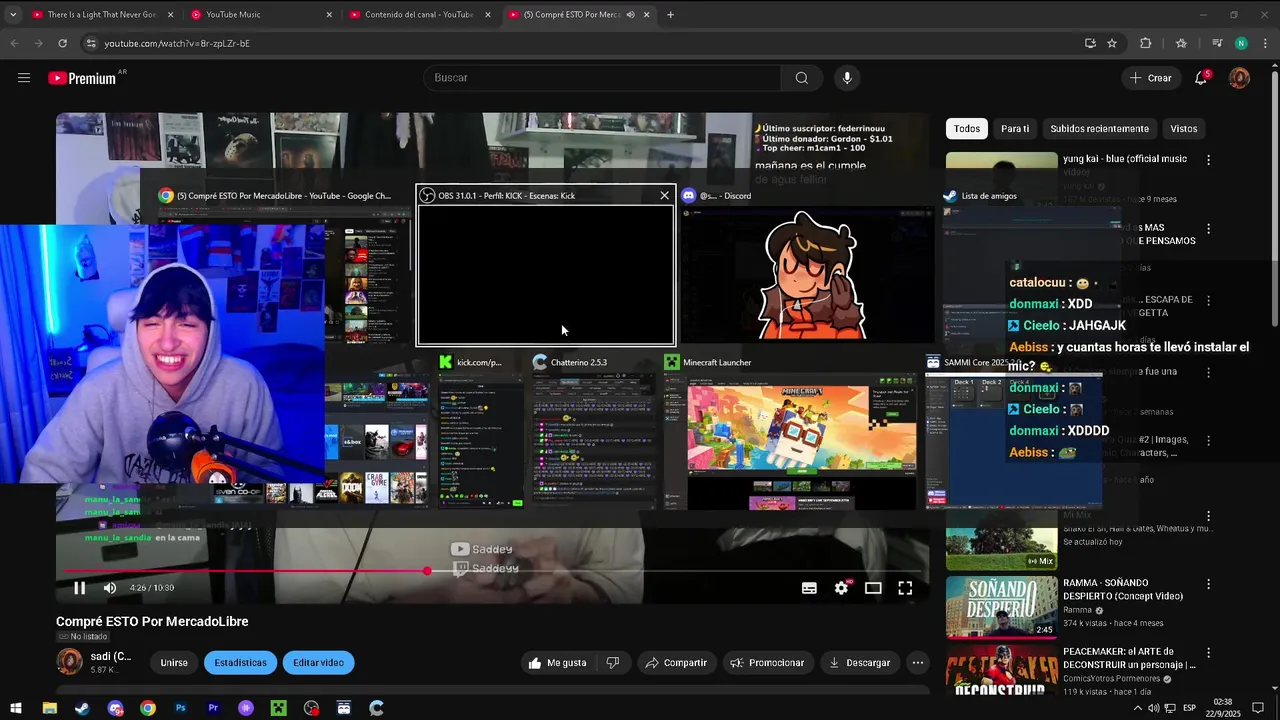
Task: Click the Unirse button
Action: (174, 662)
